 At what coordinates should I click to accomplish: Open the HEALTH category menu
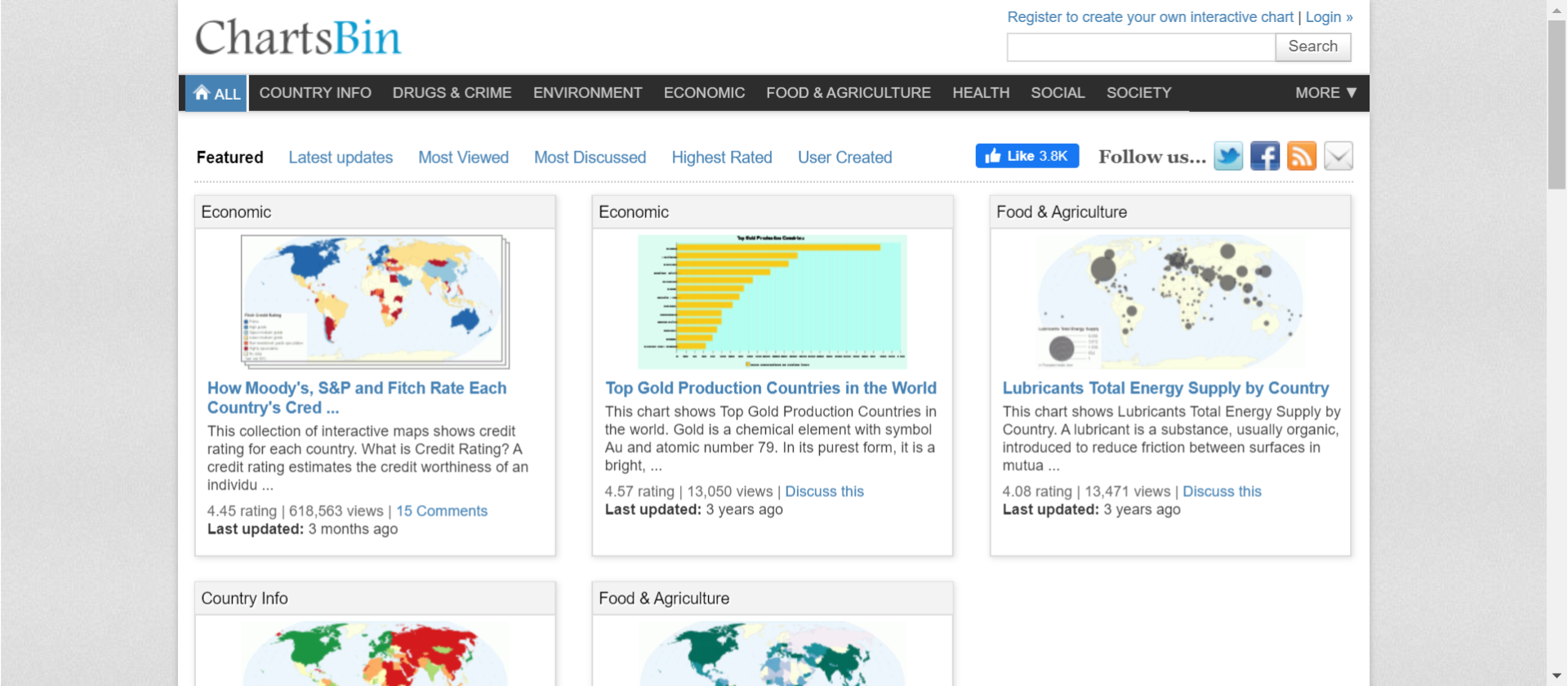980,93
